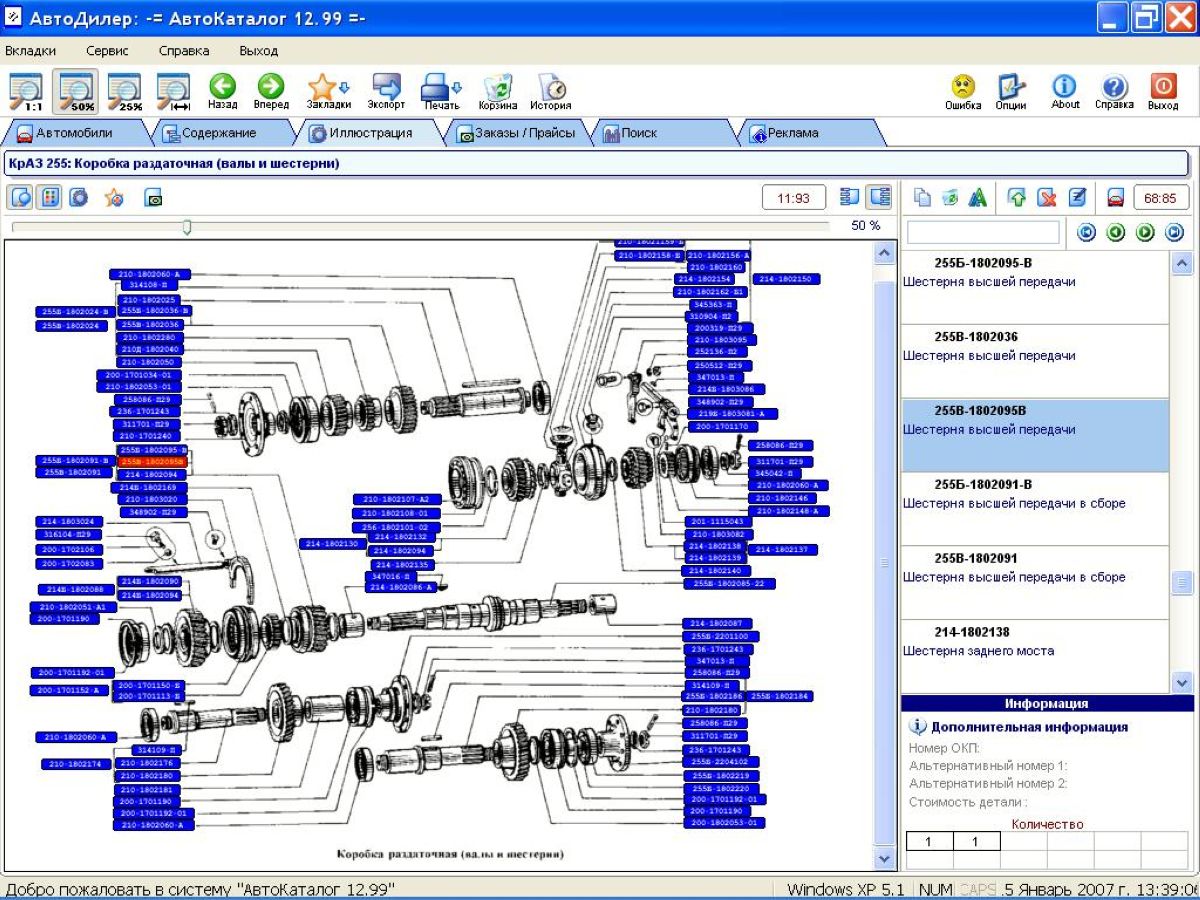Viewport: 1200px width, 900px height.
Task: Click the 214-1802150 part label in diagram
Action: [x=786, y=279]
